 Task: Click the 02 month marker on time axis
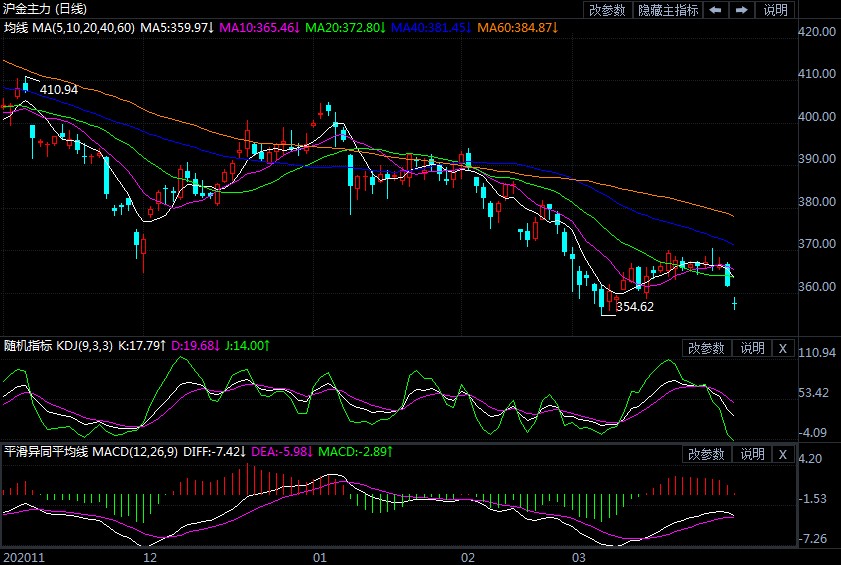point(468,557)
